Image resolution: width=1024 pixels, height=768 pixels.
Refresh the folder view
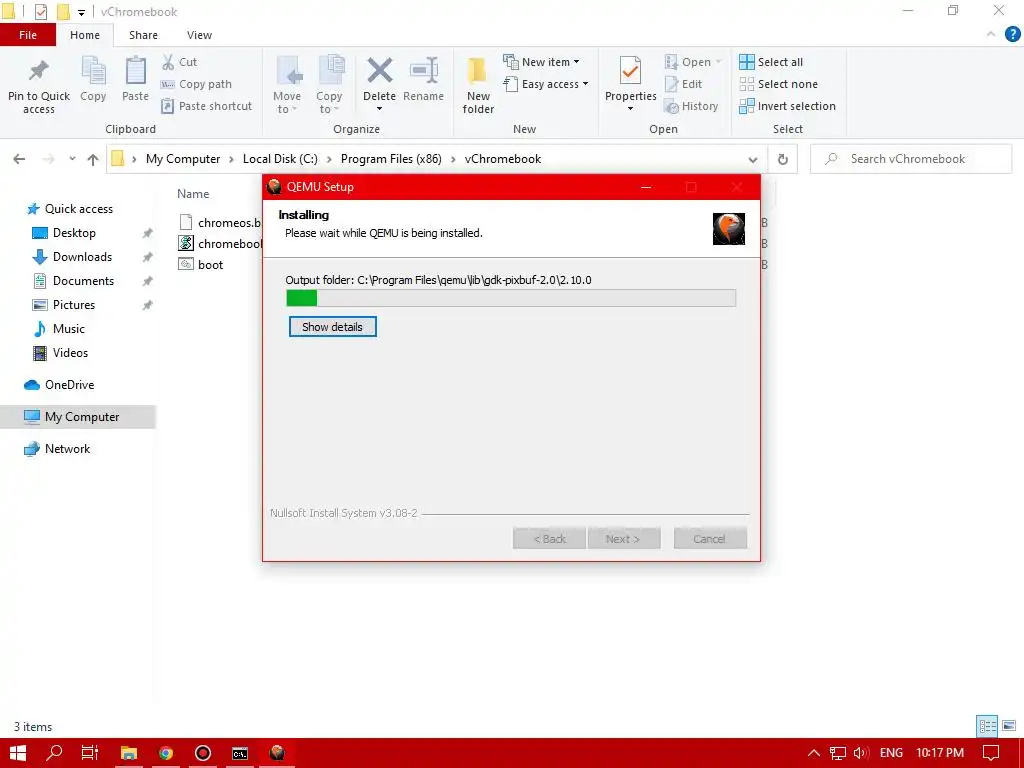coord(782,159)
